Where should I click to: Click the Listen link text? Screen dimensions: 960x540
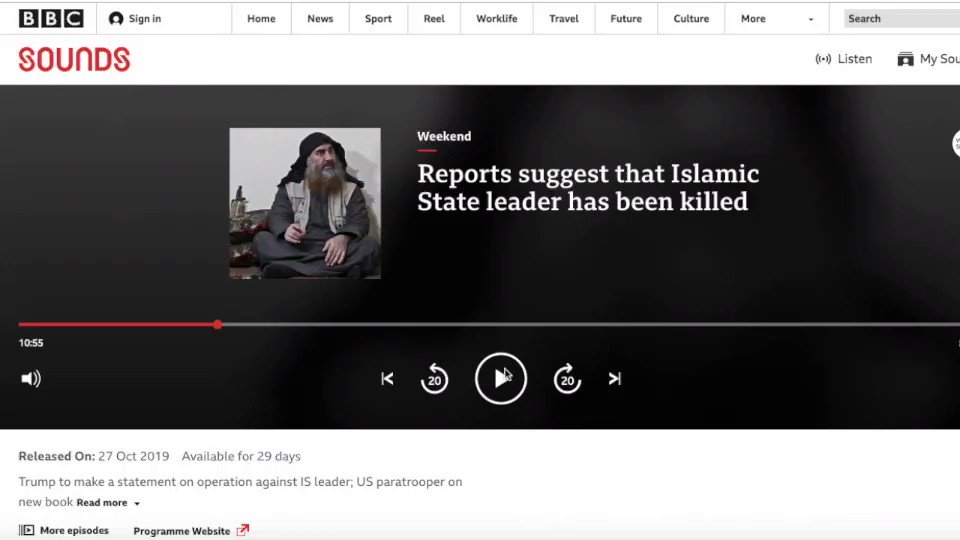click(x=855, y=59)
